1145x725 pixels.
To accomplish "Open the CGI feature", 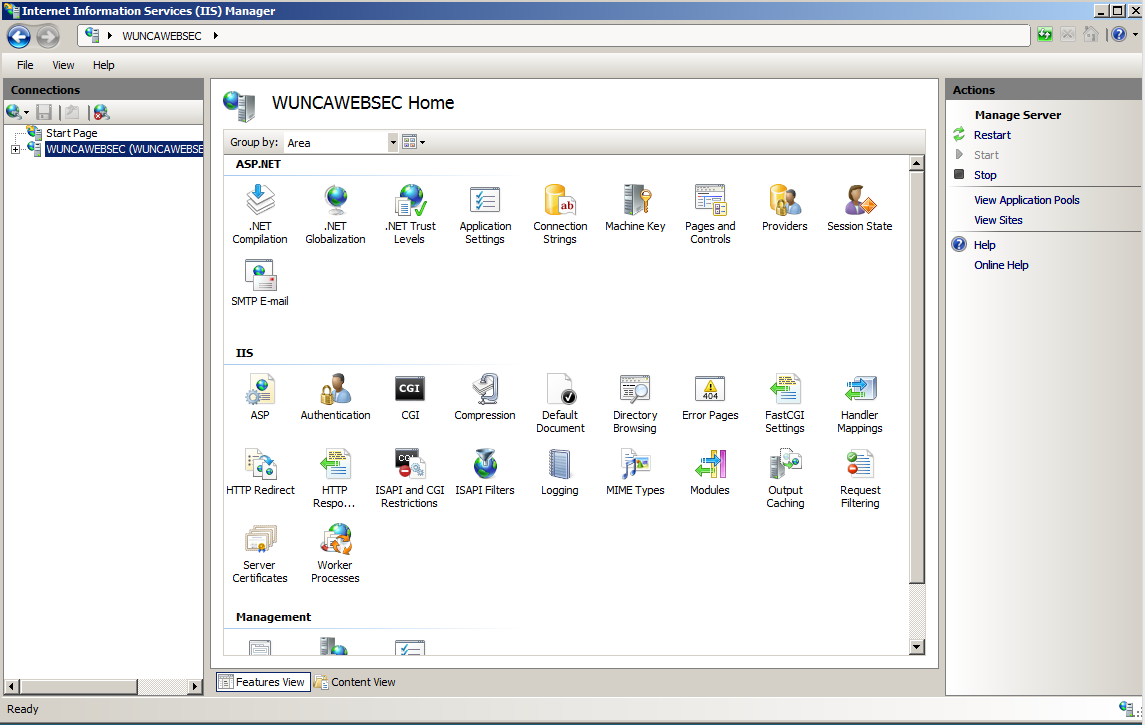I will click(x=410, y=396).
